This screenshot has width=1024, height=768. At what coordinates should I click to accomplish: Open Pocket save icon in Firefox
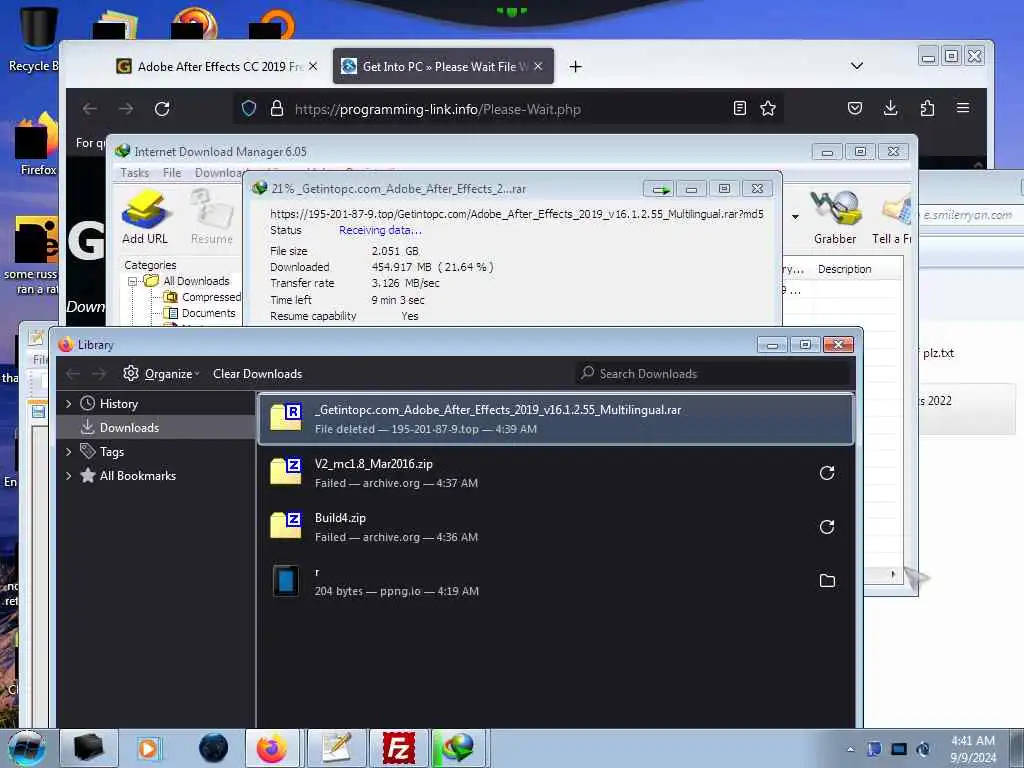point(855,108)
